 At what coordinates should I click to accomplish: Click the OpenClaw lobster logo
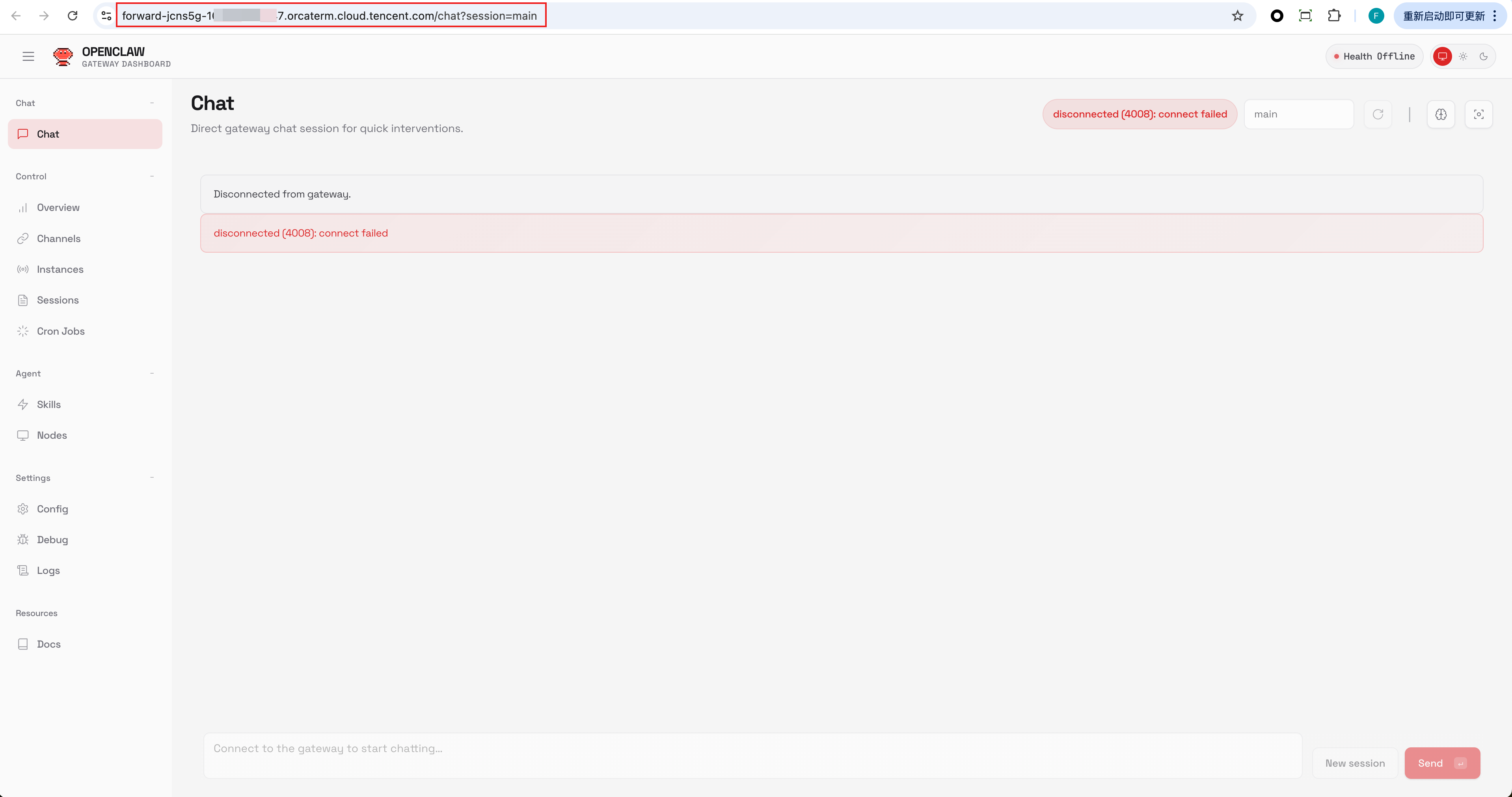(x=63, y=56)
